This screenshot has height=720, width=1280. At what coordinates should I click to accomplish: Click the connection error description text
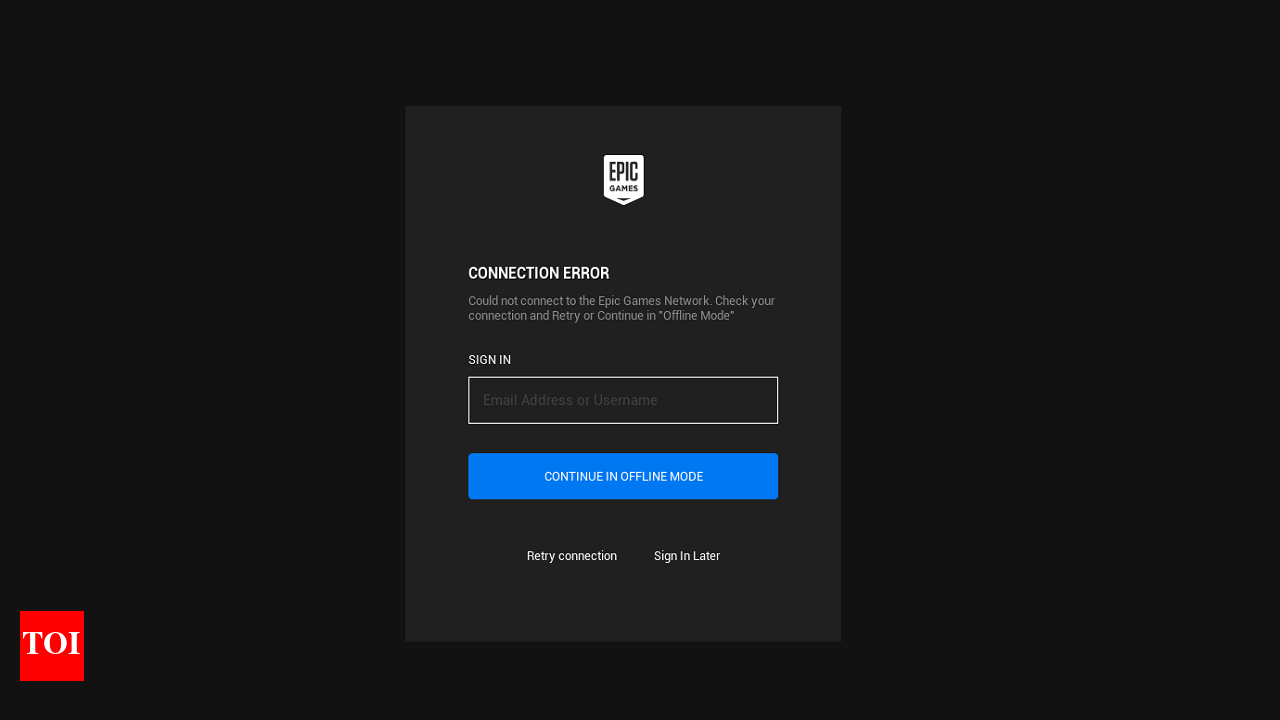(x=621, y=308)
